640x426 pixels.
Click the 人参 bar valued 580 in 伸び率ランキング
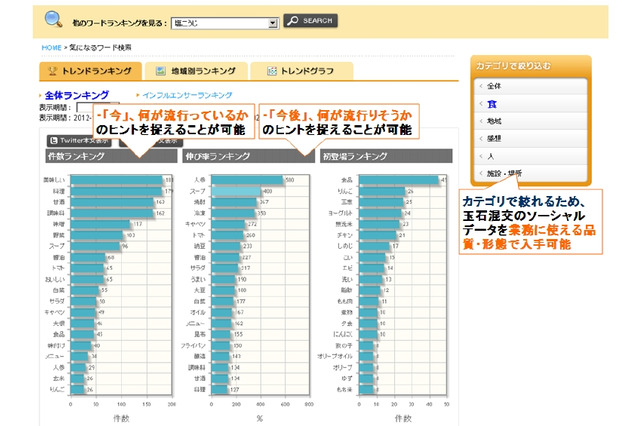(x=247, y=180)
